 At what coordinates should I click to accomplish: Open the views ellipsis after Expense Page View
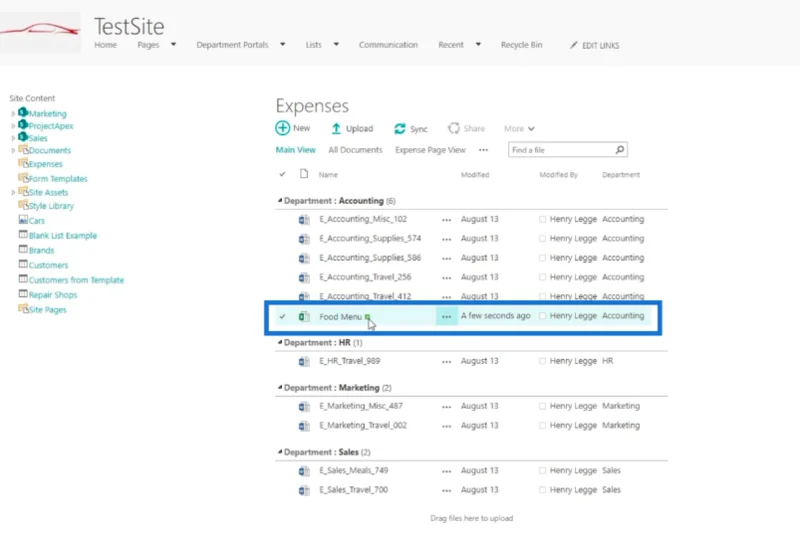483,150
